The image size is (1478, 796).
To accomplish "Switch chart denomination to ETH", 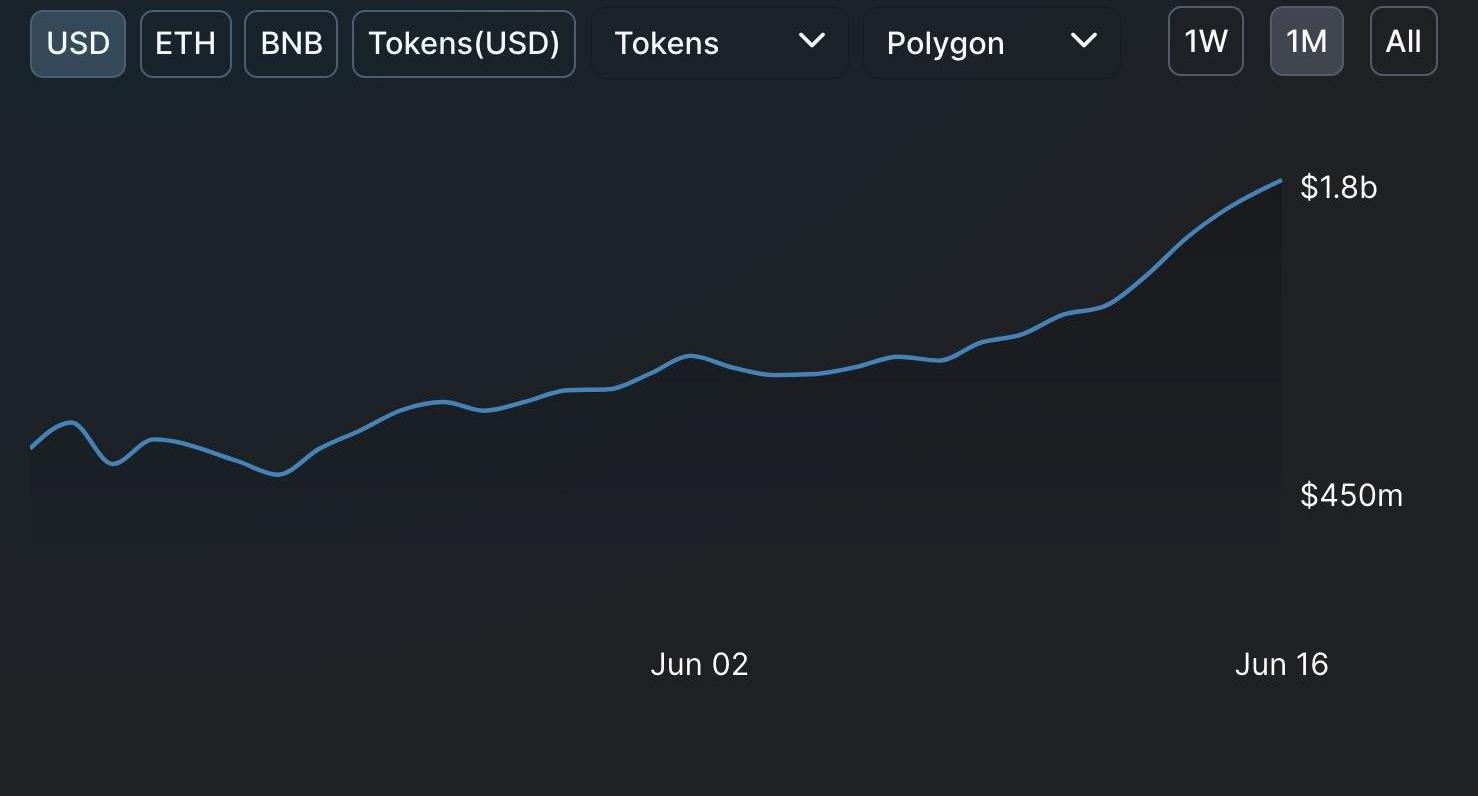I will click(x=186, y=43).
